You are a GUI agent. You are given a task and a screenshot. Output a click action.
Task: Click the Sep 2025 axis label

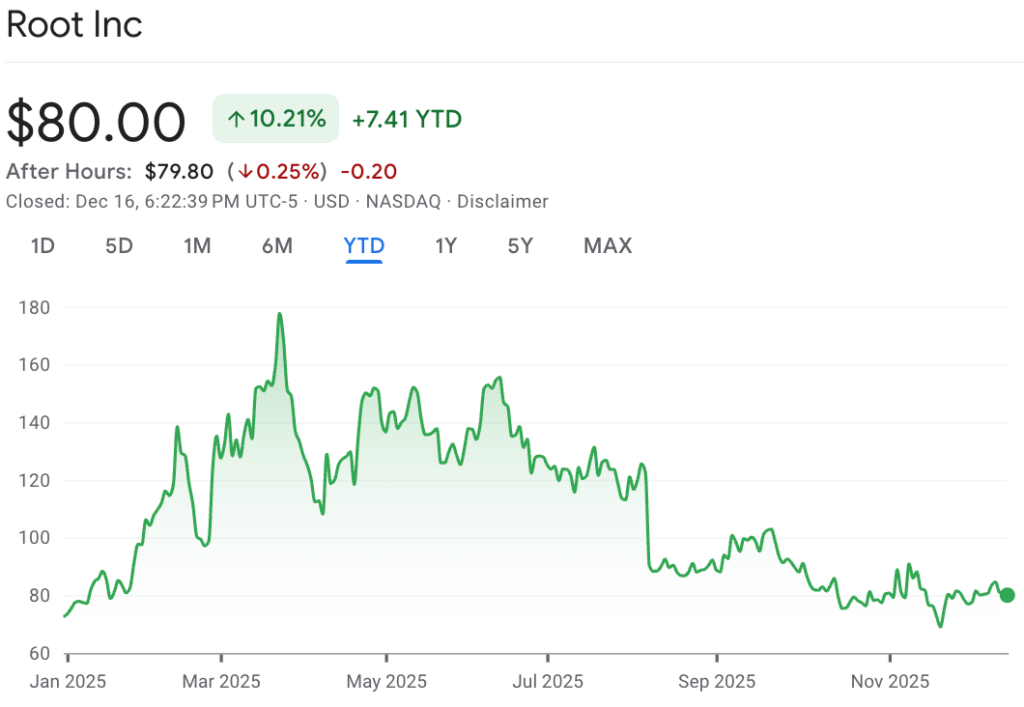716,681
